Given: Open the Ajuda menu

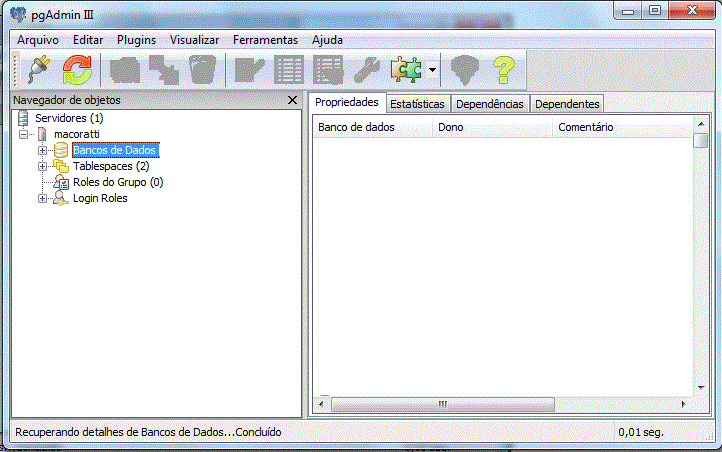Looking at the screenshot, I should coord(327,40).
